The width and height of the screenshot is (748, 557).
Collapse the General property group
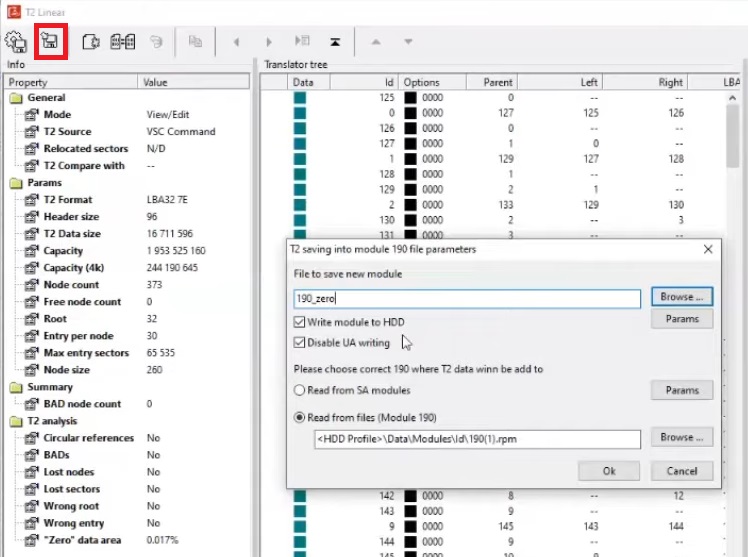pos(15,98)
